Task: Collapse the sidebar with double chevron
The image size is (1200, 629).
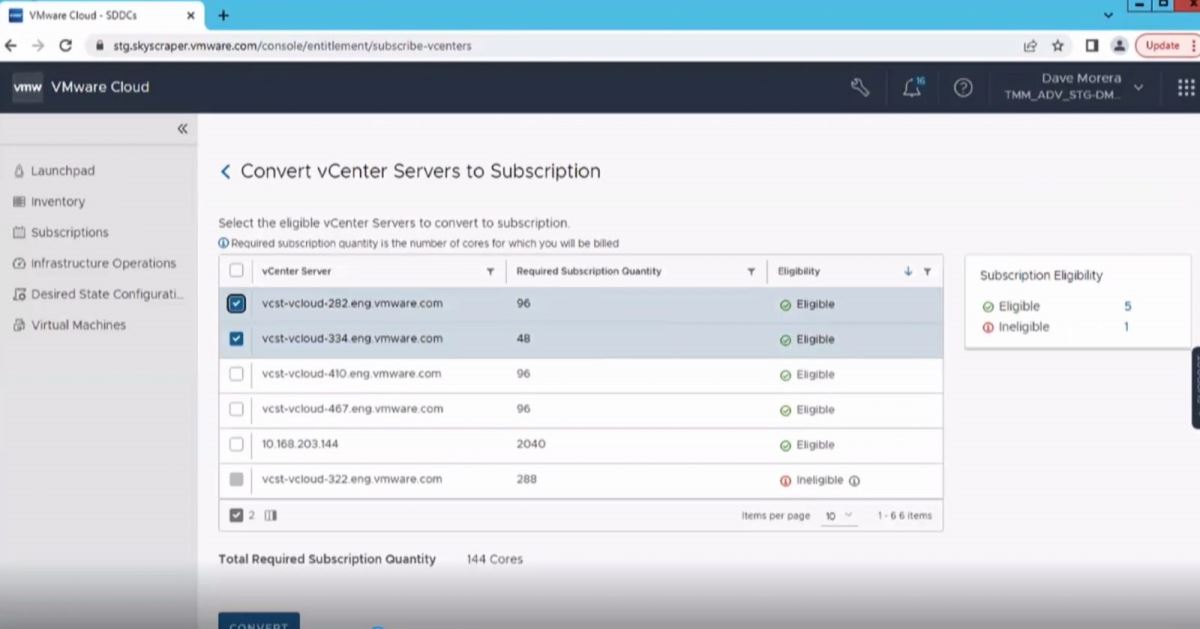Action: point(182,129)
